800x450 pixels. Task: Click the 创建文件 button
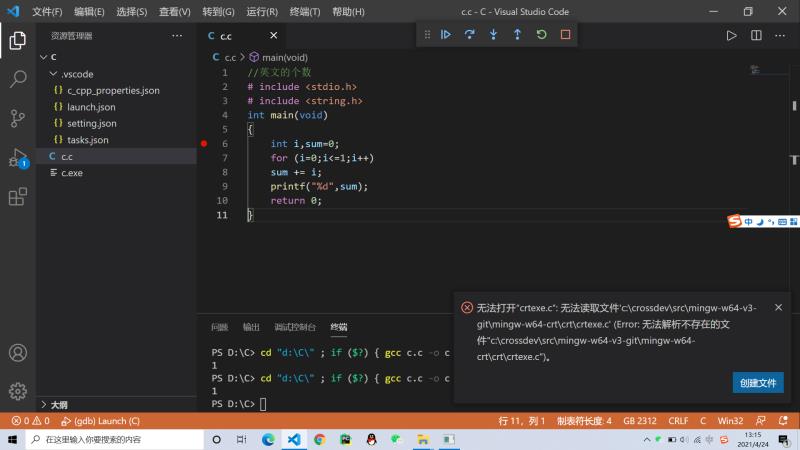(x=757, y=383)
